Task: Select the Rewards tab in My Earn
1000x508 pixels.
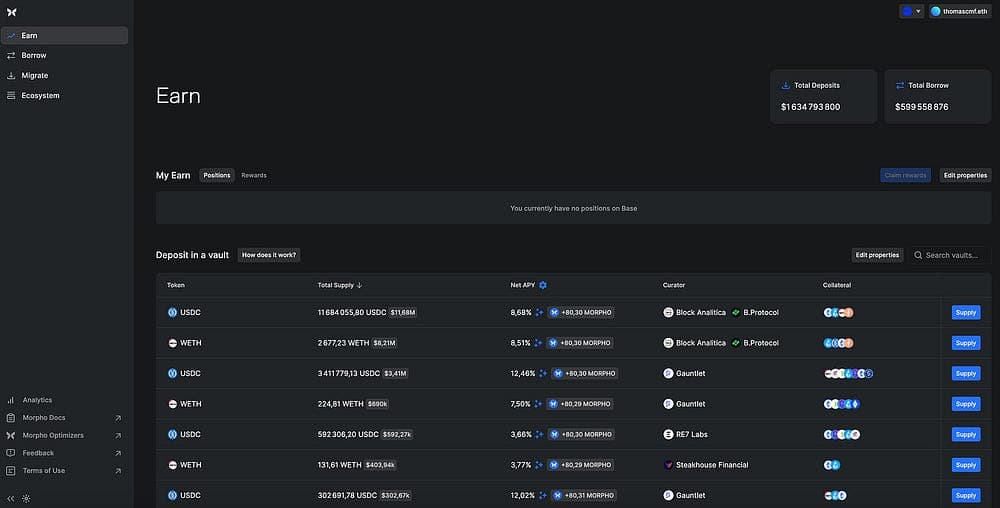Action: coord(254,175)
